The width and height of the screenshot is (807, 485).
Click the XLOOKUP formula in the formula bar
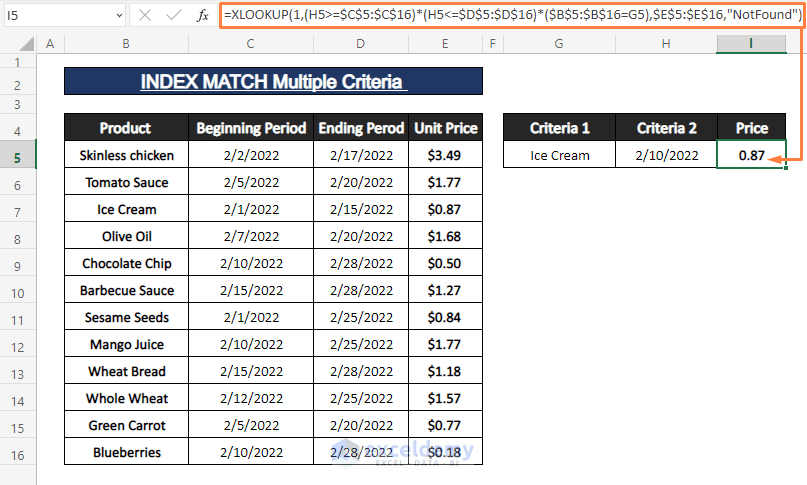pyautogui.click(x=510, y=15)
